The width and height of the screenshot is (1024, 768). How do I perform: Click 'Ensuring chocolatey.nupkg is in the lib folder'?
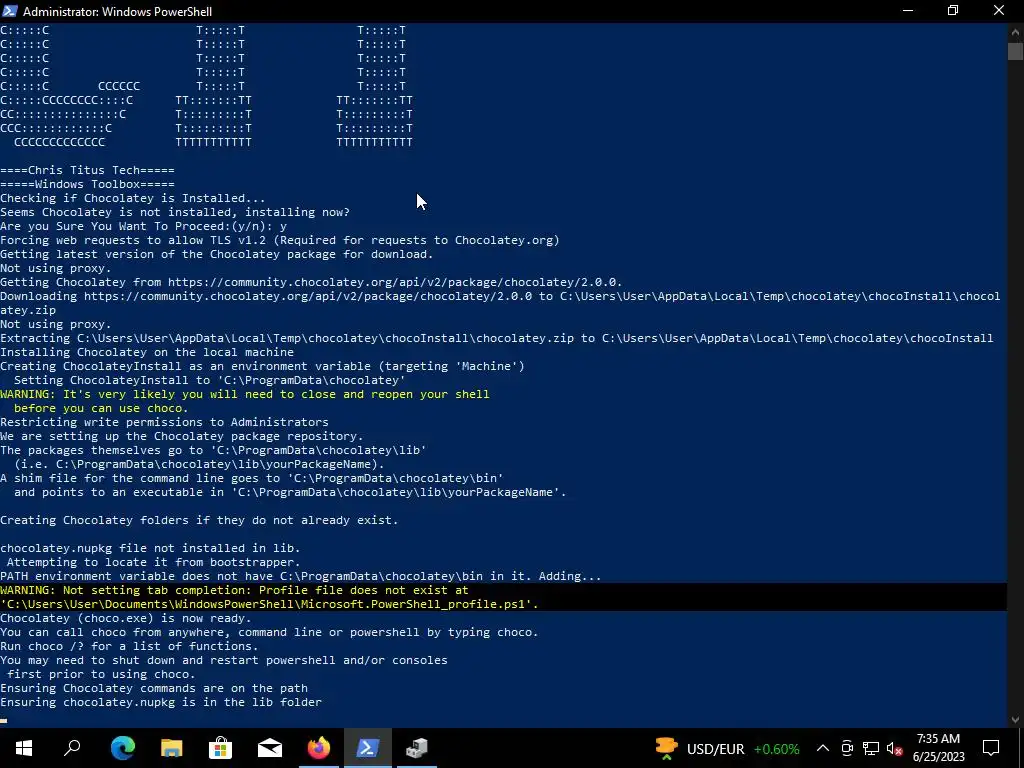coord(161,702)
